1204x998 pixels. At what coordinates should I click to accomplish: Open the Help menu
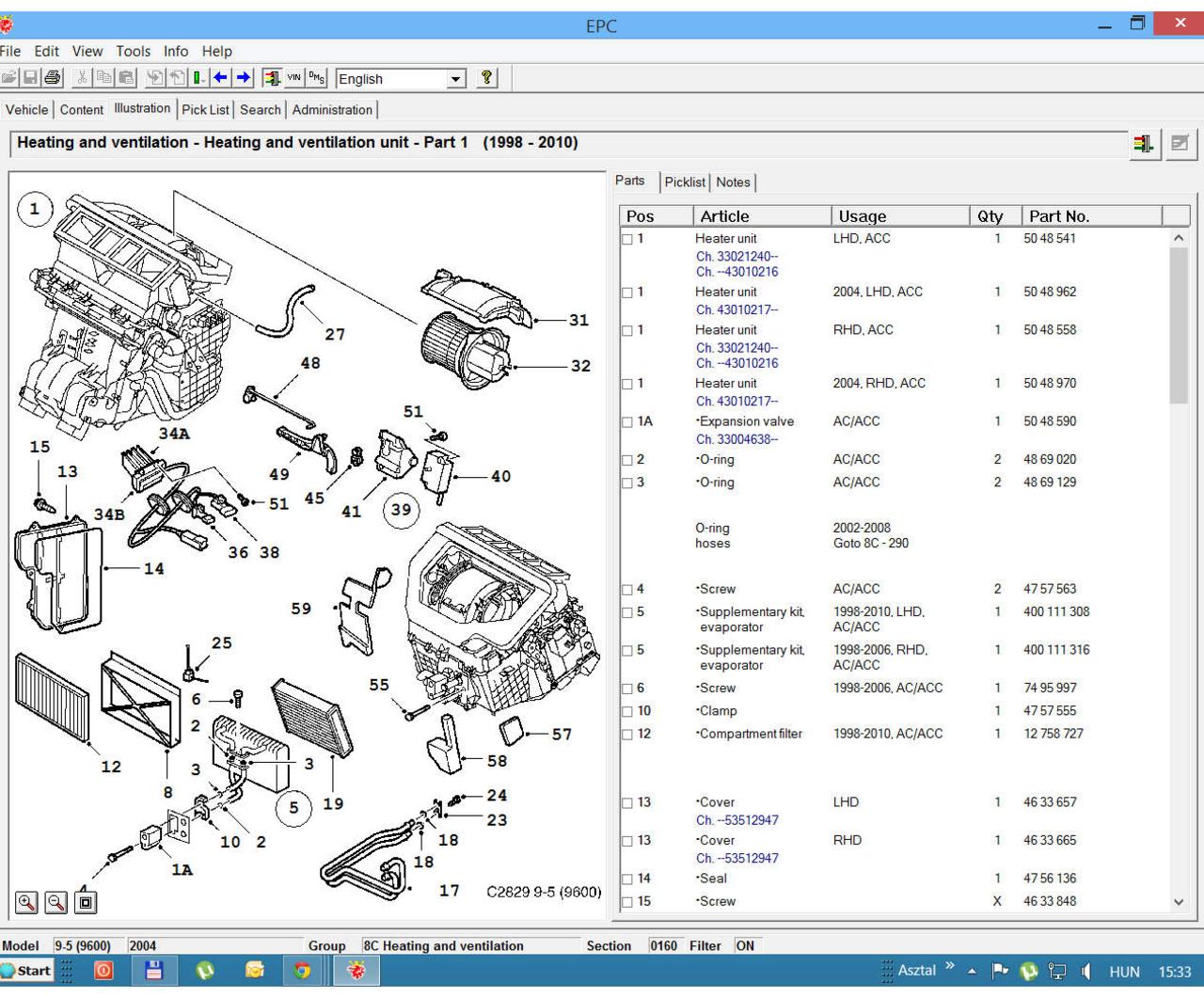216,51
